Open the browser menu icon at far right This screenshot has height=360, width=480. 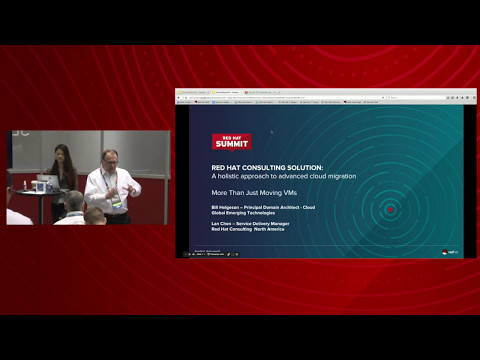474,98
